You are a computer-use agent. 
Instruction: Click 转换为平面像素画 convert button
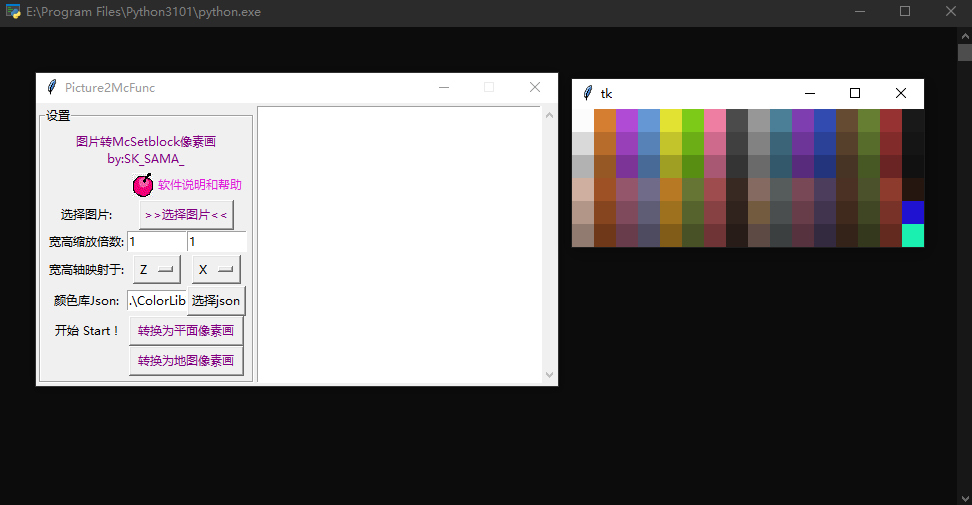coord(186,331)
